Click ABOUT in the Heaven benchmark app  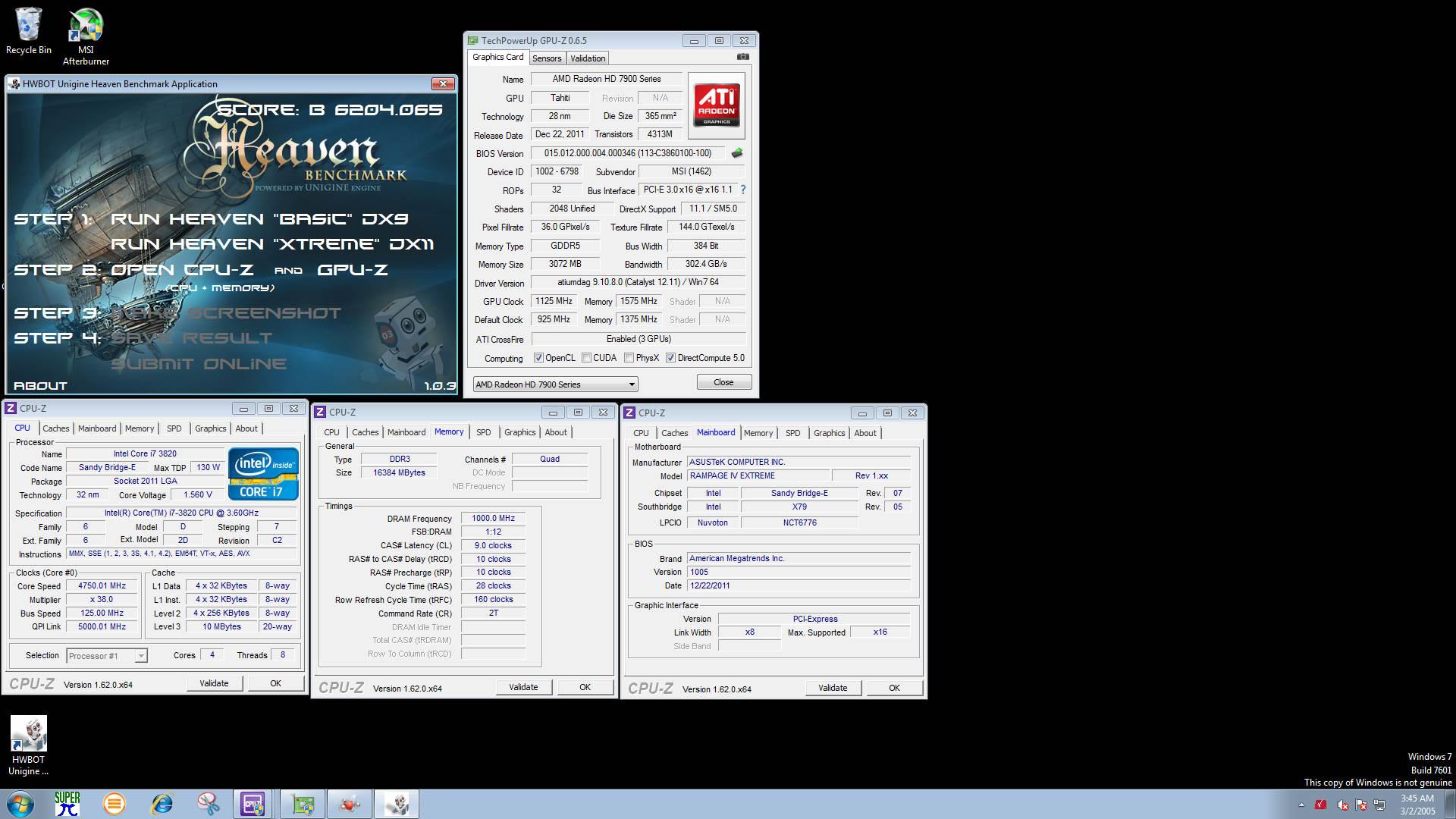click(40, 386)
